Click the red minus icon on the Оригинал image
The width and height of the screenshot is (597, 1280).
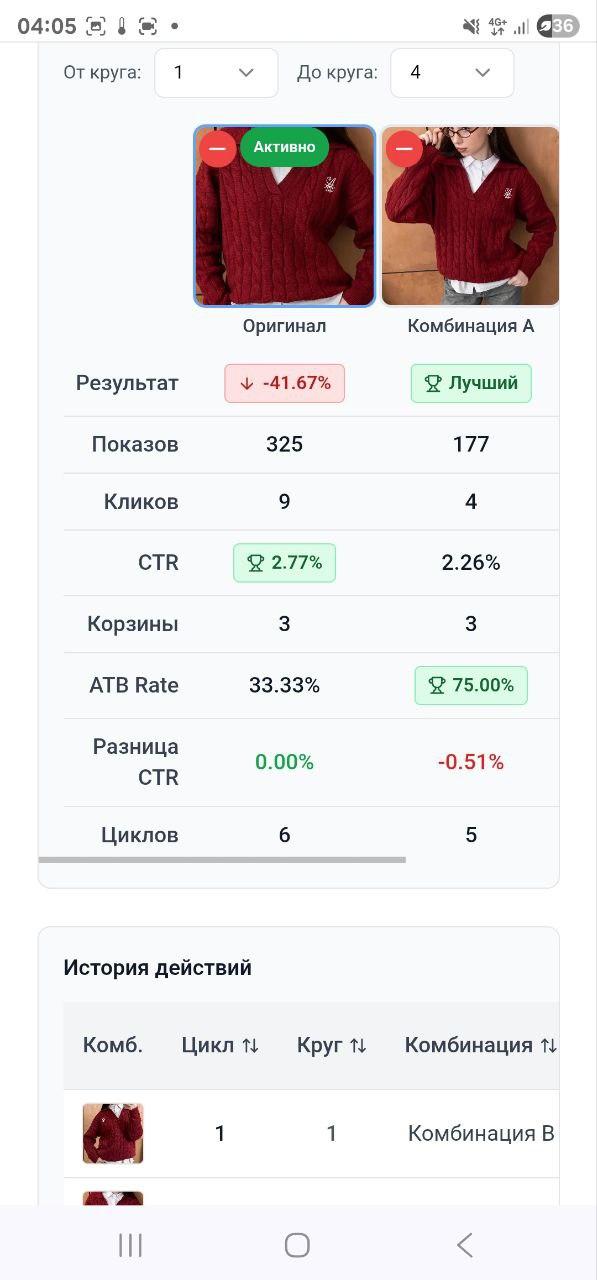point(216,148)
